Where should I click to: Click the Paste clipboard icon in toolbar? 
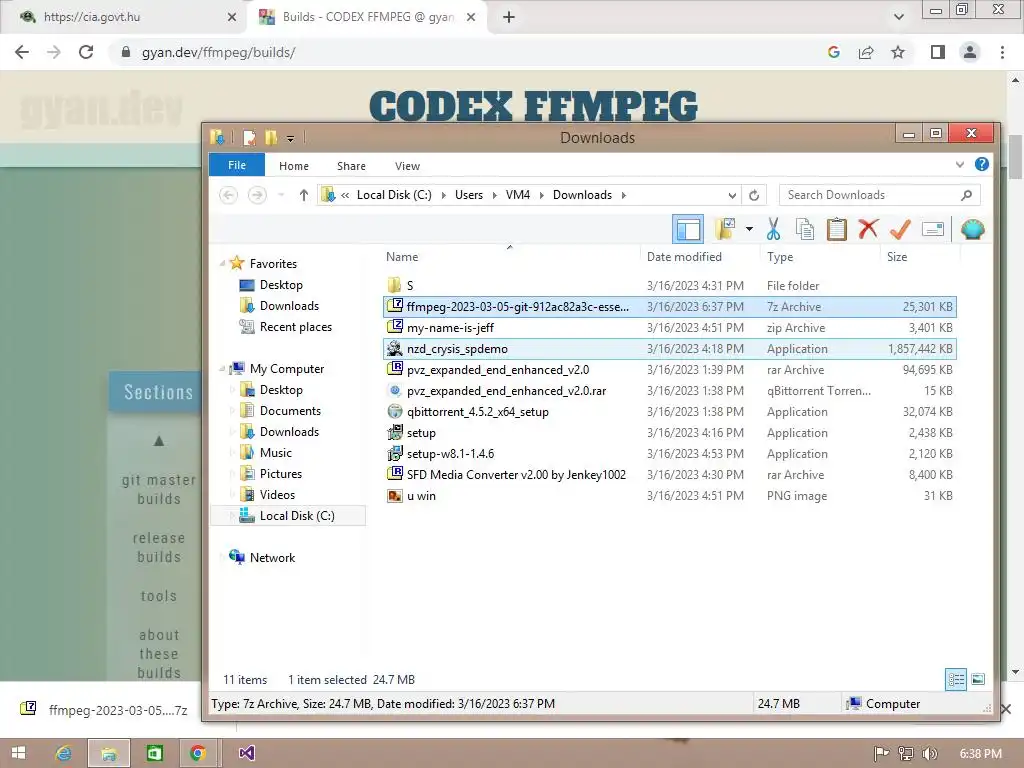tap(837, 229)
